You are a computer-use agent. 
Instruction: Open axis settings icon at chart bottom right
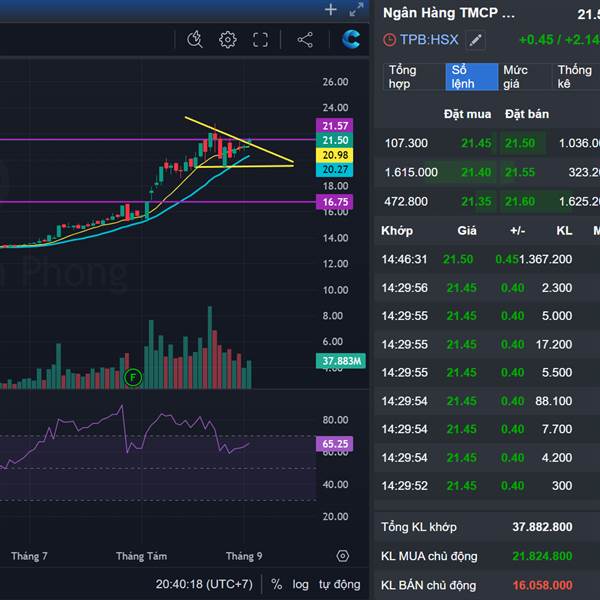342,556
